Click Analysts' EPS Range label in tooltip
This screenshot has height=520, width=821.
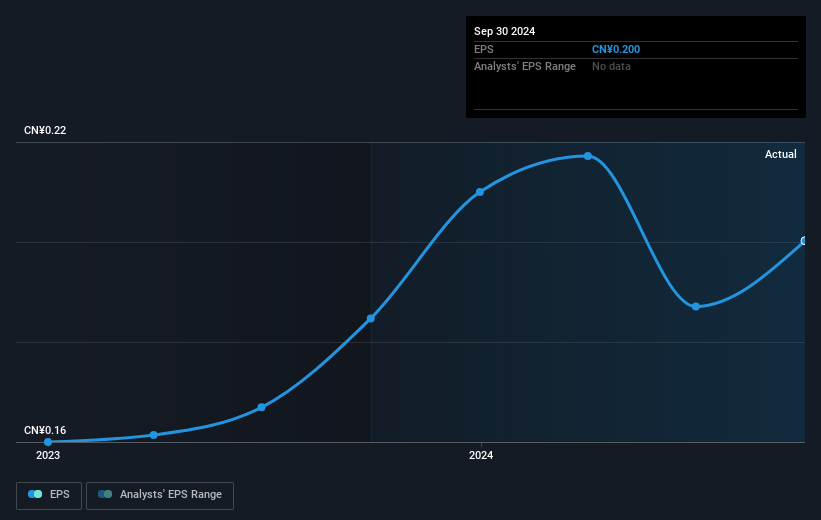tap(525, 67)
